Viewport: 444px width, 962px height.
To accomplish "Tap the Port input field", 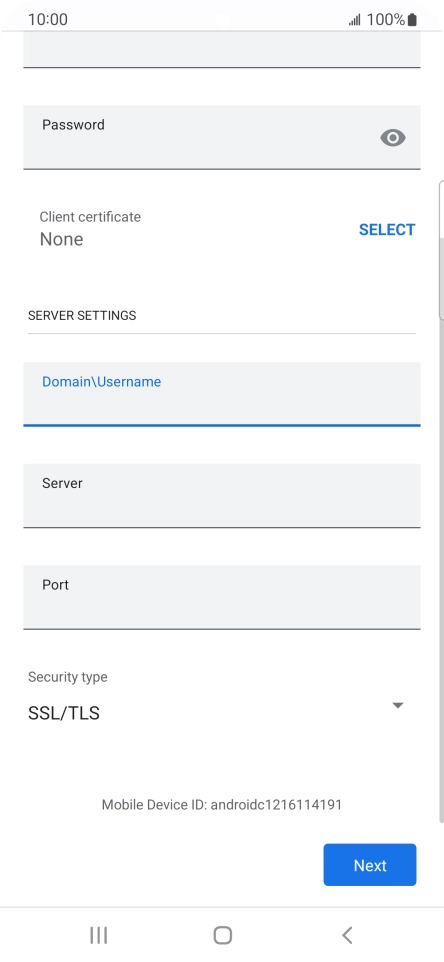I will tap(222, 598).
